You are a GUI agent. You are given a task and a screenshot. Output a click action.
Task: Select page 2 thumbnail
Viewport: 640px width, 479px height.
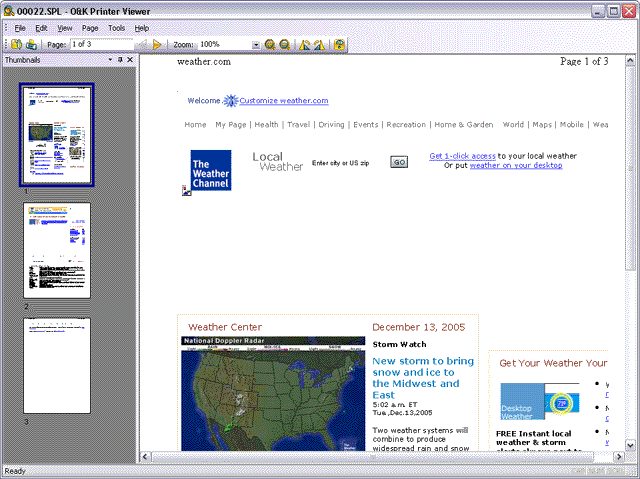click(57, 251)
